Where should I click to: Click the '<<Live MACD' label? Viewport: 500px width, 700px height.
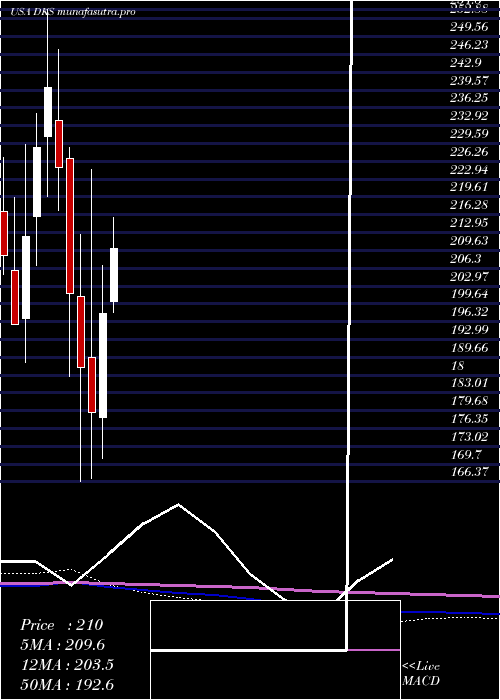pos(421,674)
